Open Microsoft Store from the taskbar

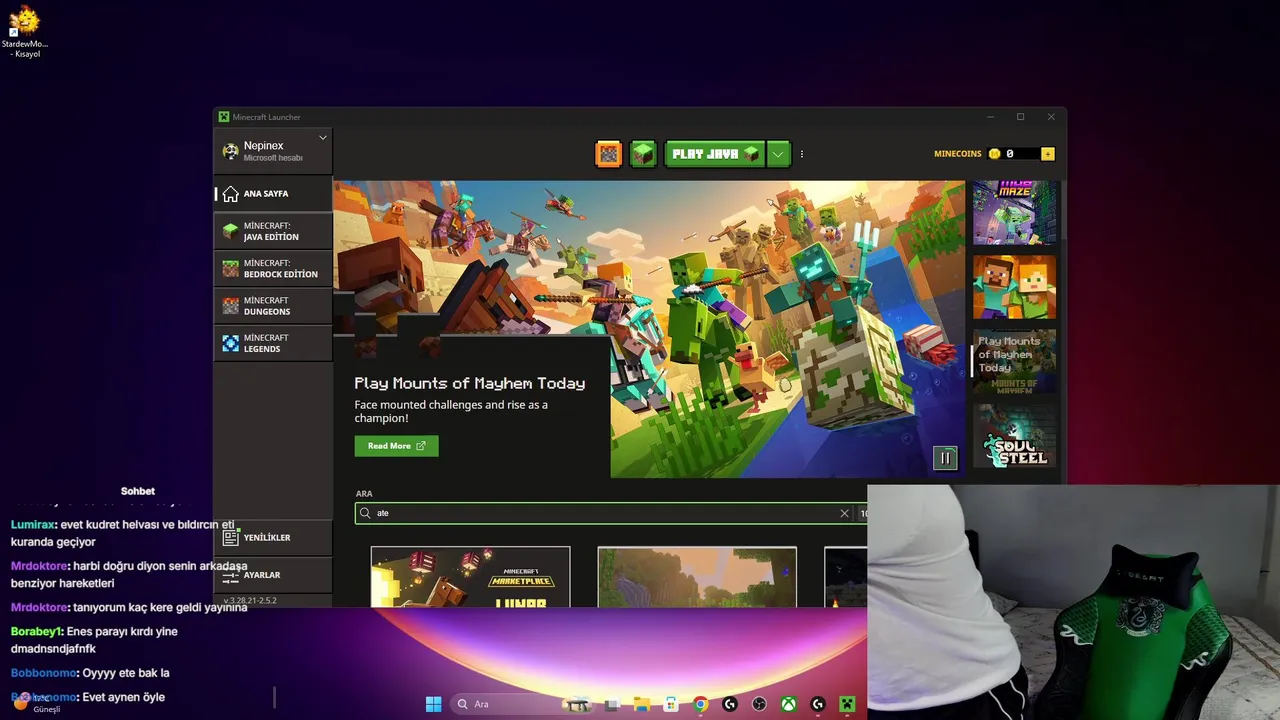(671, 704)
